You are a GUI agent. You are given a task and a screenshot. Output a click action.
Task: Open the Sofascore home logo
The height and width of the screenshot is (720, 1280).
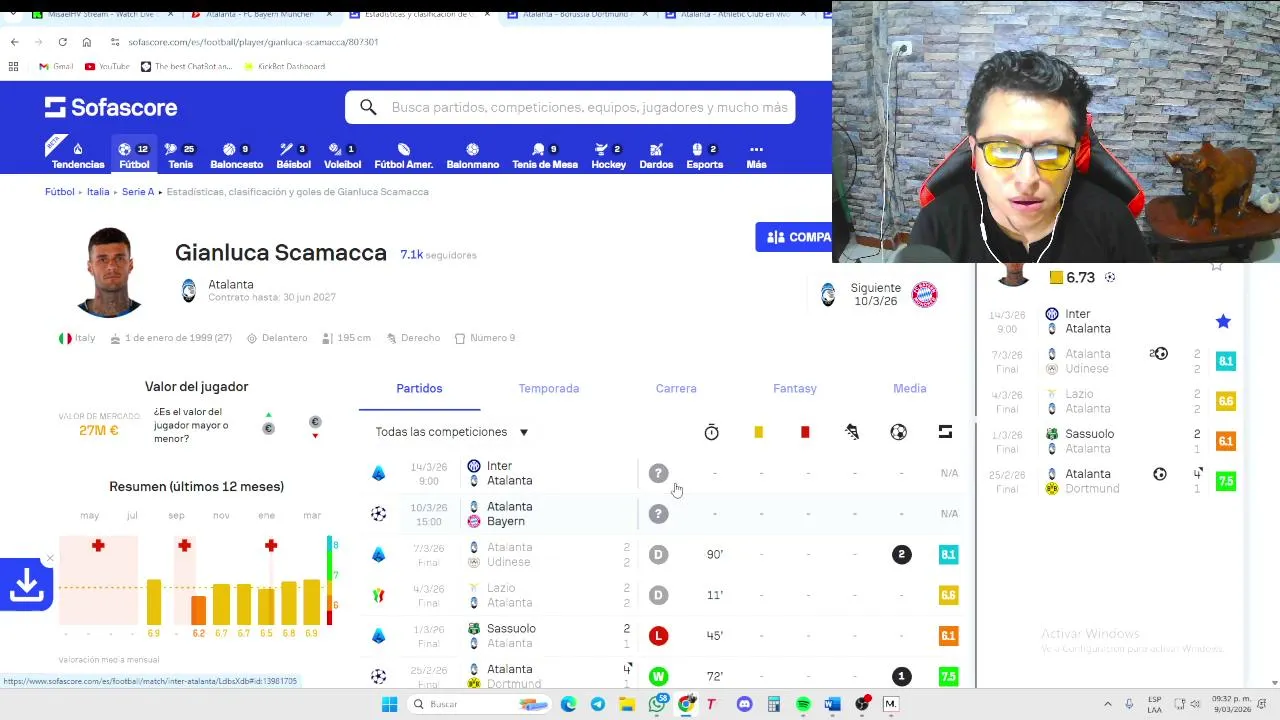[111, 107]
